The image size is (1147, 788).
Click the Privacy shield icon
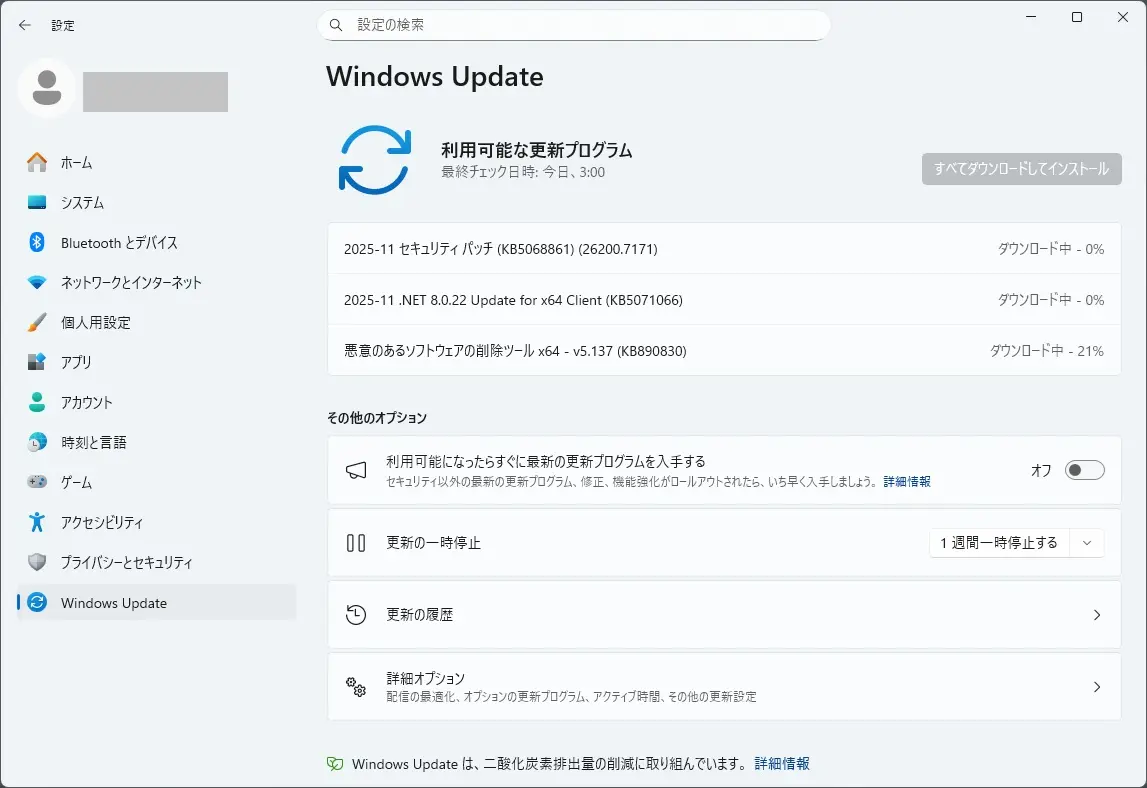(x=37, y=562)
